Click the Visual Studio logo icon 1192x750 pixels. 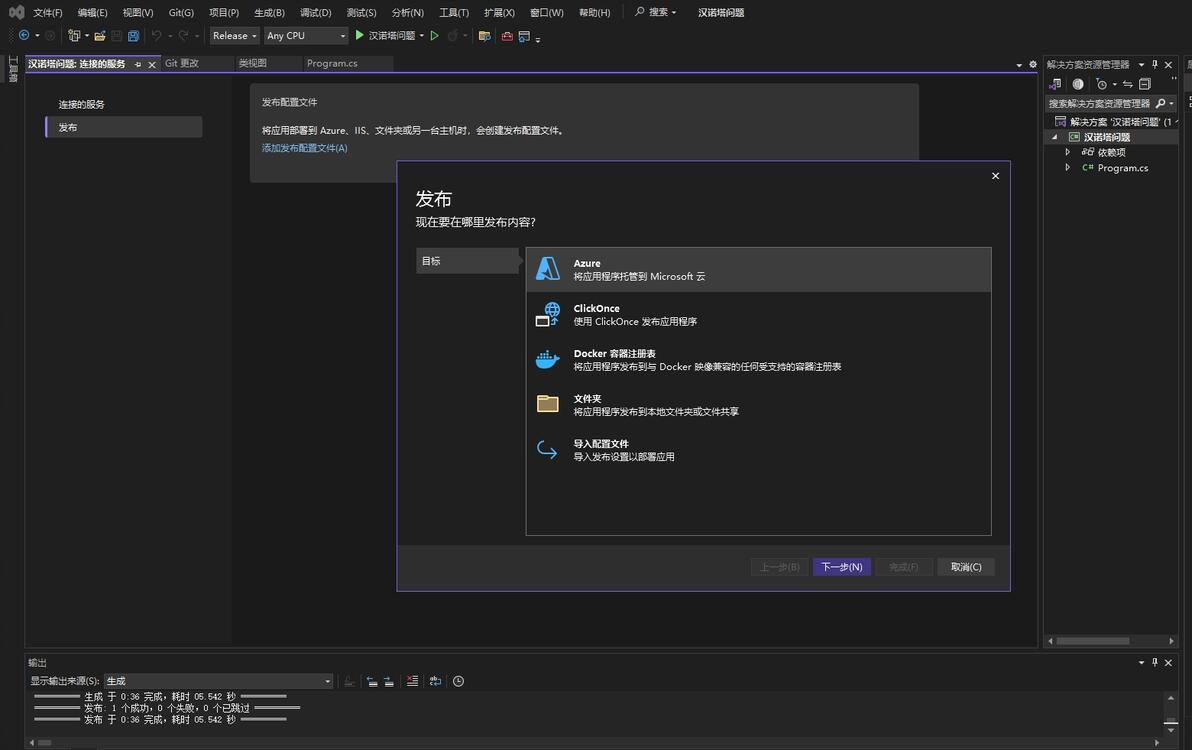click(16, 12)
